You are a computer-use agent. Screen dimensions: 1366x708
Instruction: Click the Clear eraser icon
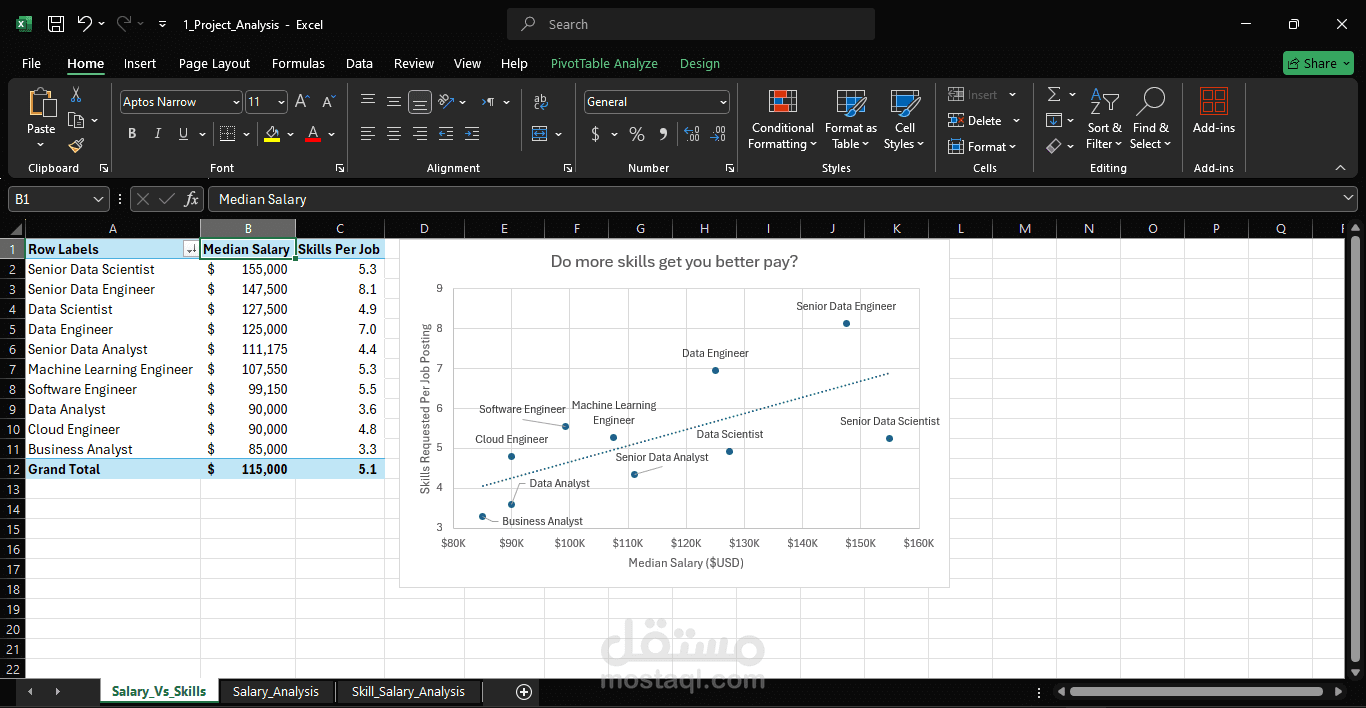tap(1054, 146)
